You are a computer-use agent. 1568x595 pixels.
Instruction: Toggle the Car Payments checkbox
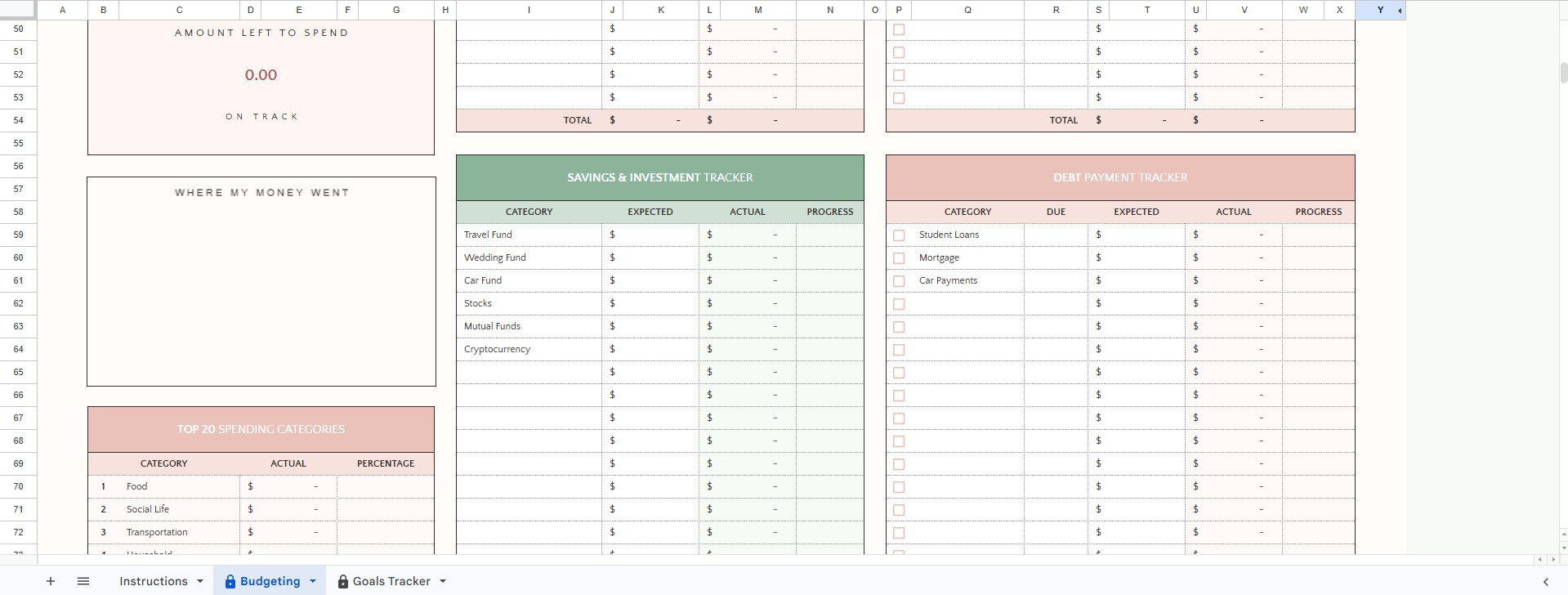[899, 281]
